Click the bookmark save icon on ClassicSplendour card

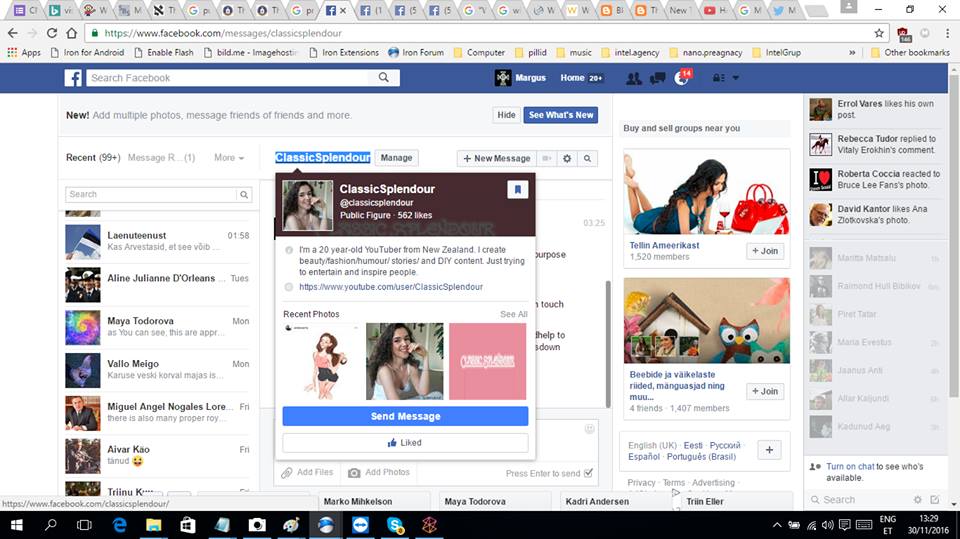517,190
